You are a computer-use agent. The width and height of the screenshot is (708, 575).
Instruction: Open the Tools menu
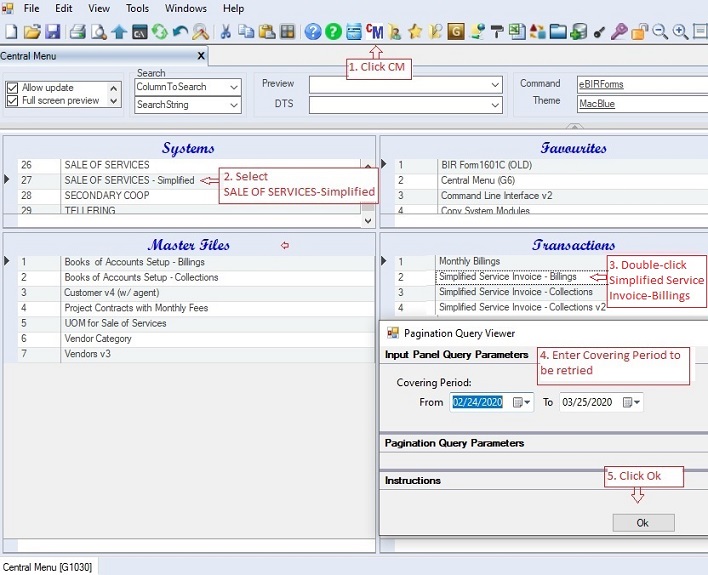coord(137,8)
